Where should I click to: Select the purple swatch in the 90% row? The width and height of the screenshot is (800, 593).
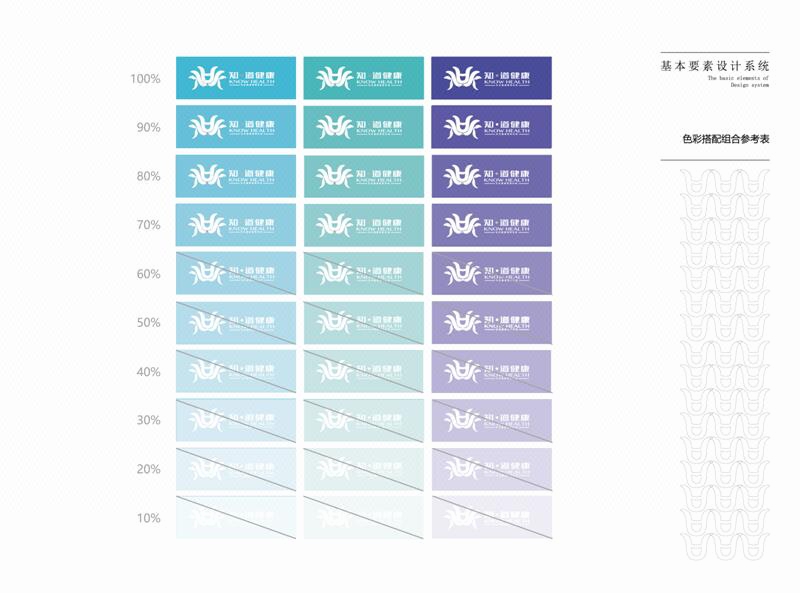(491, 127)
